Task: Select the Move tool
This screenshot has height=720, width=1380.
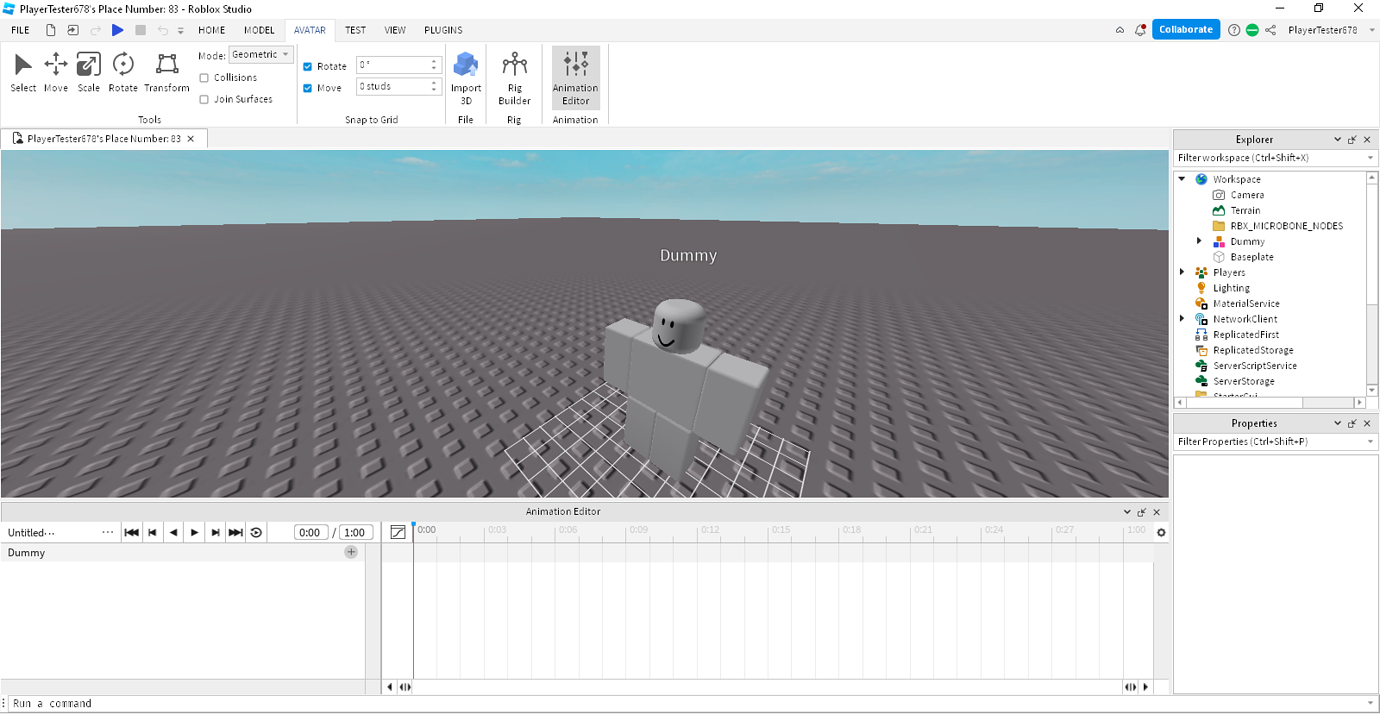Action: (55, 70)
